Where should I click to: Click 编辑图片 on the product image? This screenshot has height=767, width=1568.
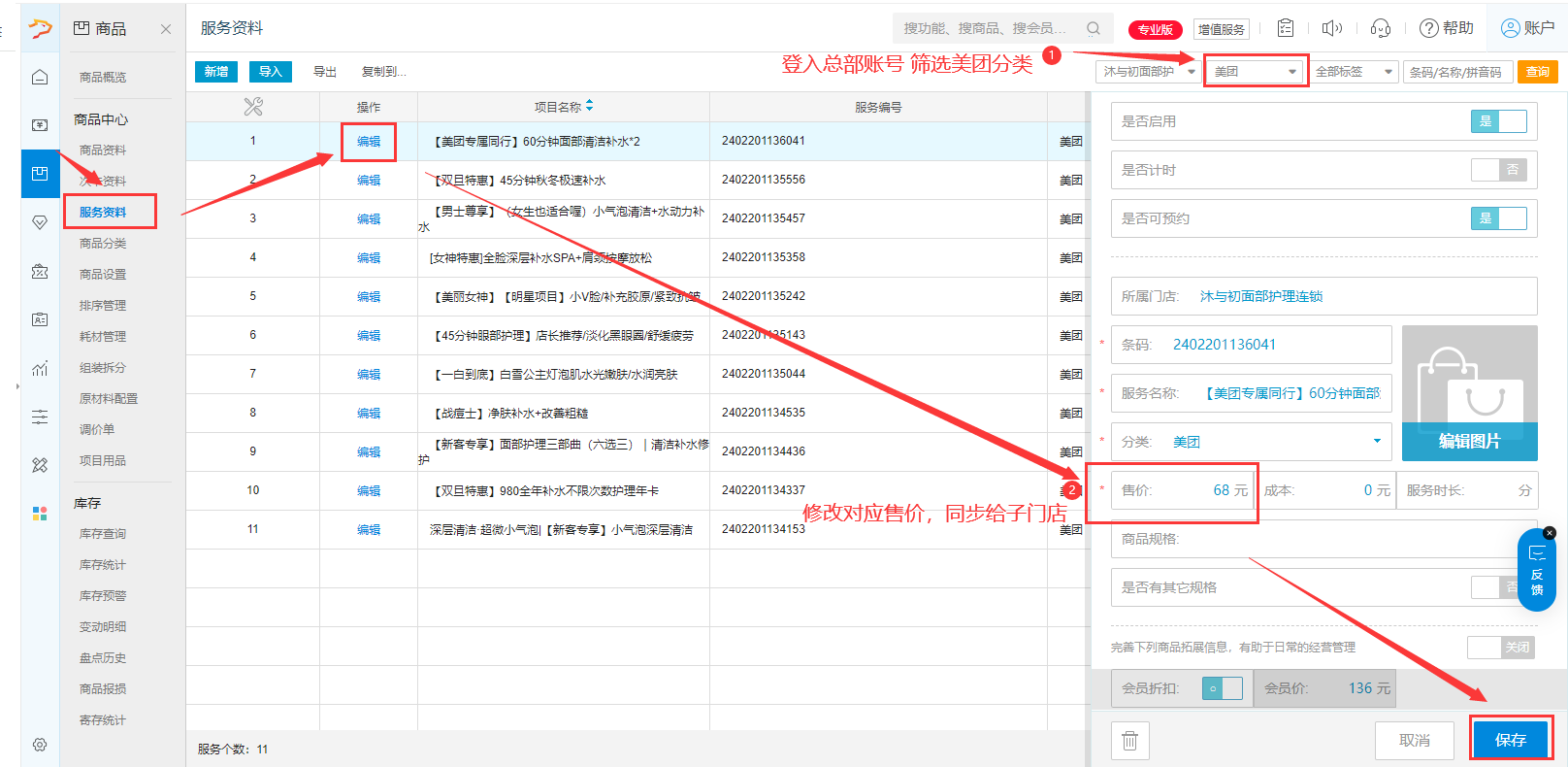click(x=1470, y=441)
